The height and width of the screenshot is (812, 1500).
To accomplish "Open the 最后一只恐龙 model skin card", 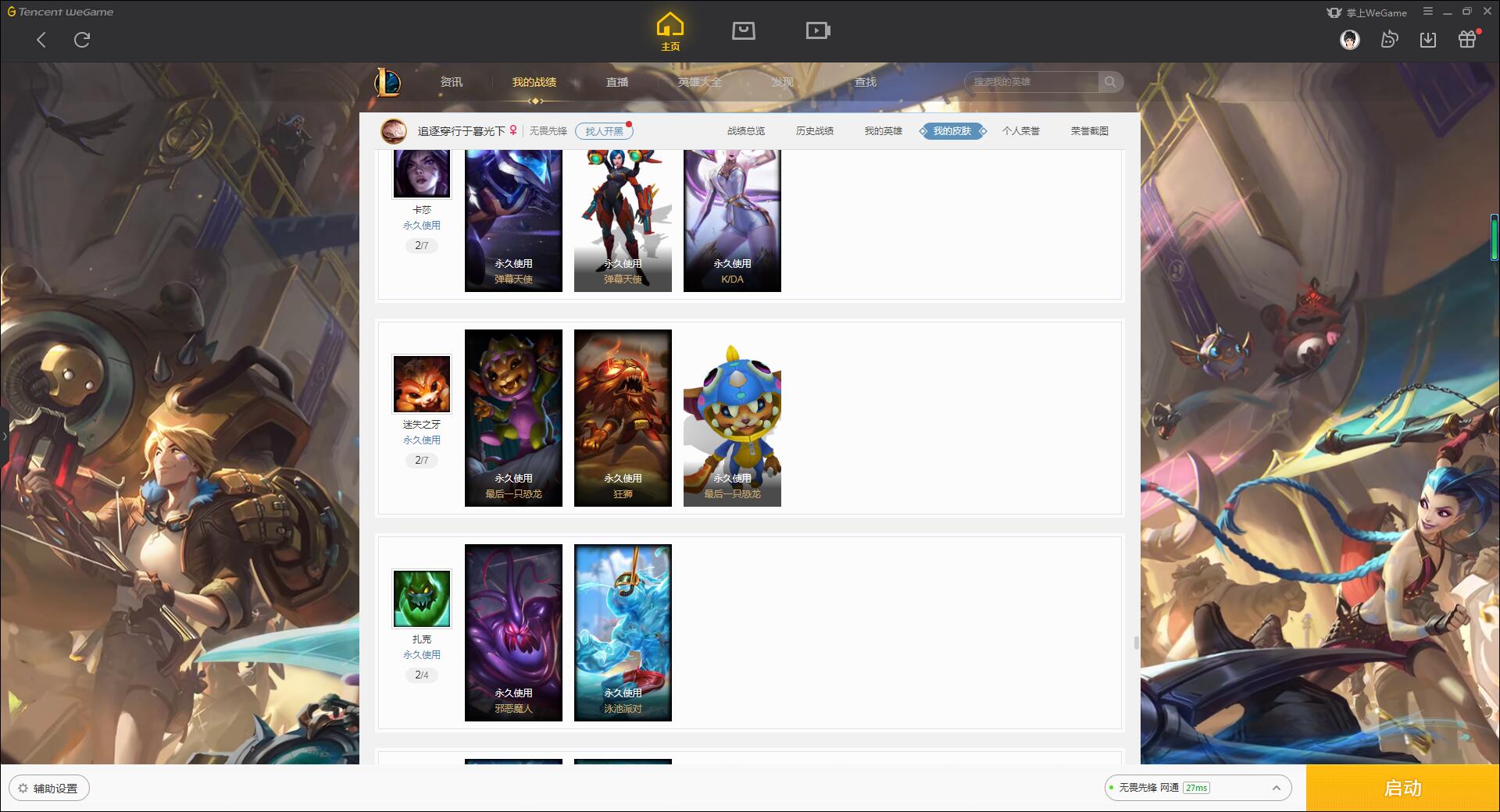I will 732,418.
